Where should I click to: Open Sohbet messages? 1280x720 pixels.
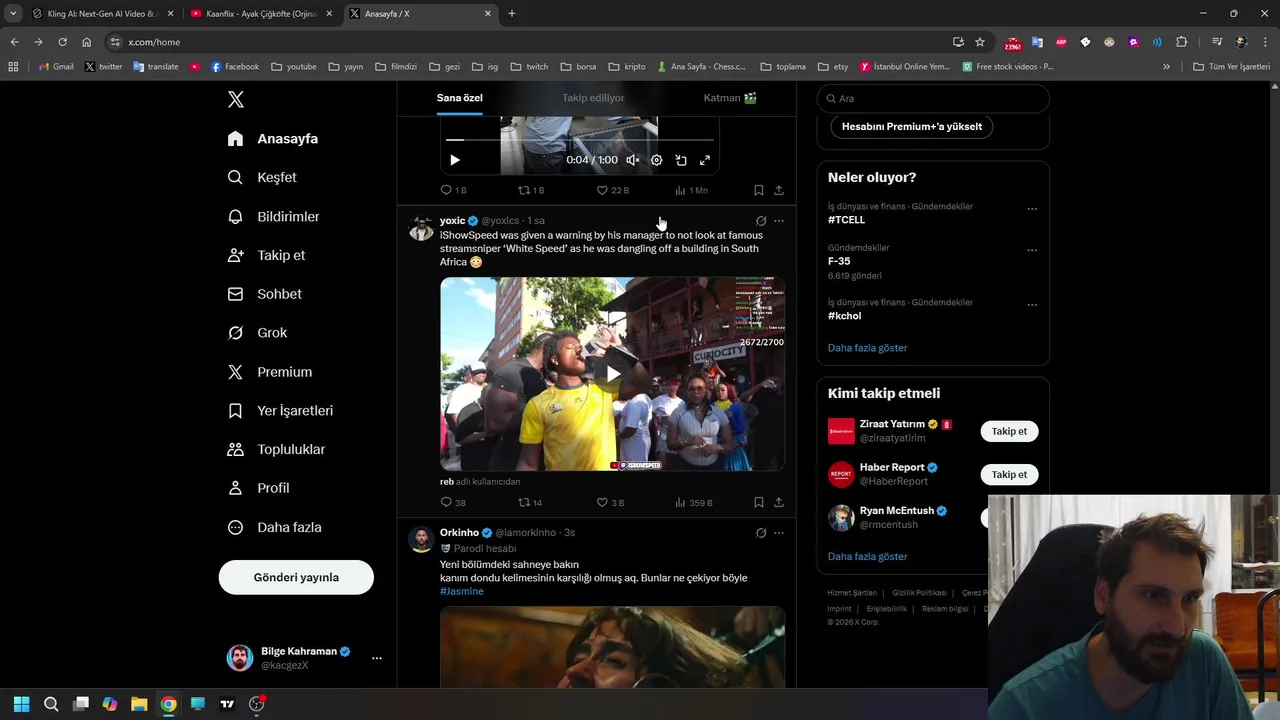(265, 294)
